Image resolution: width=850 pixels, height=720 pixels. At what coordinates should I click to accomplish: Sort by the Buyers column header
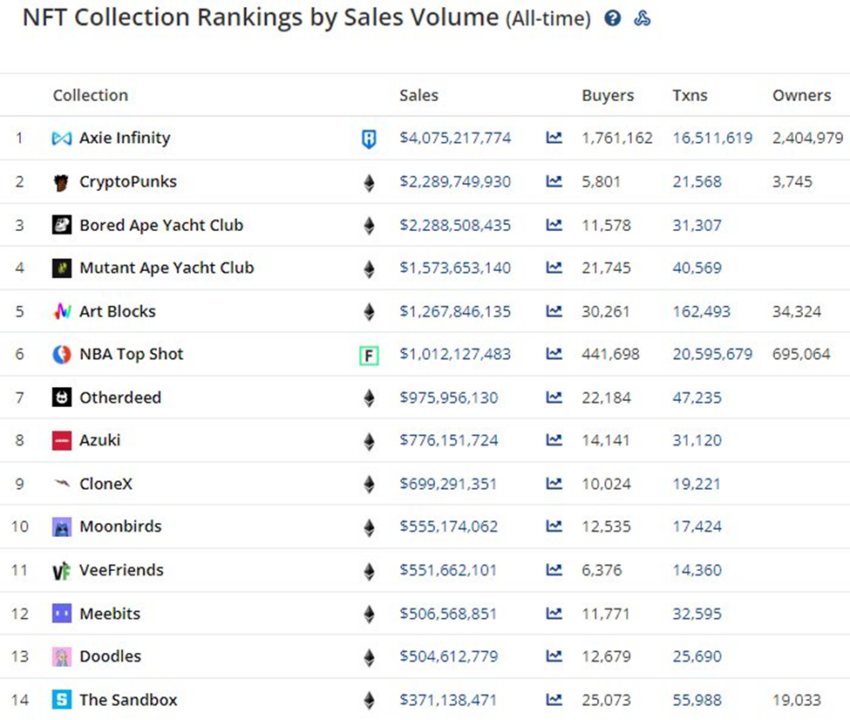coord(608,95)
